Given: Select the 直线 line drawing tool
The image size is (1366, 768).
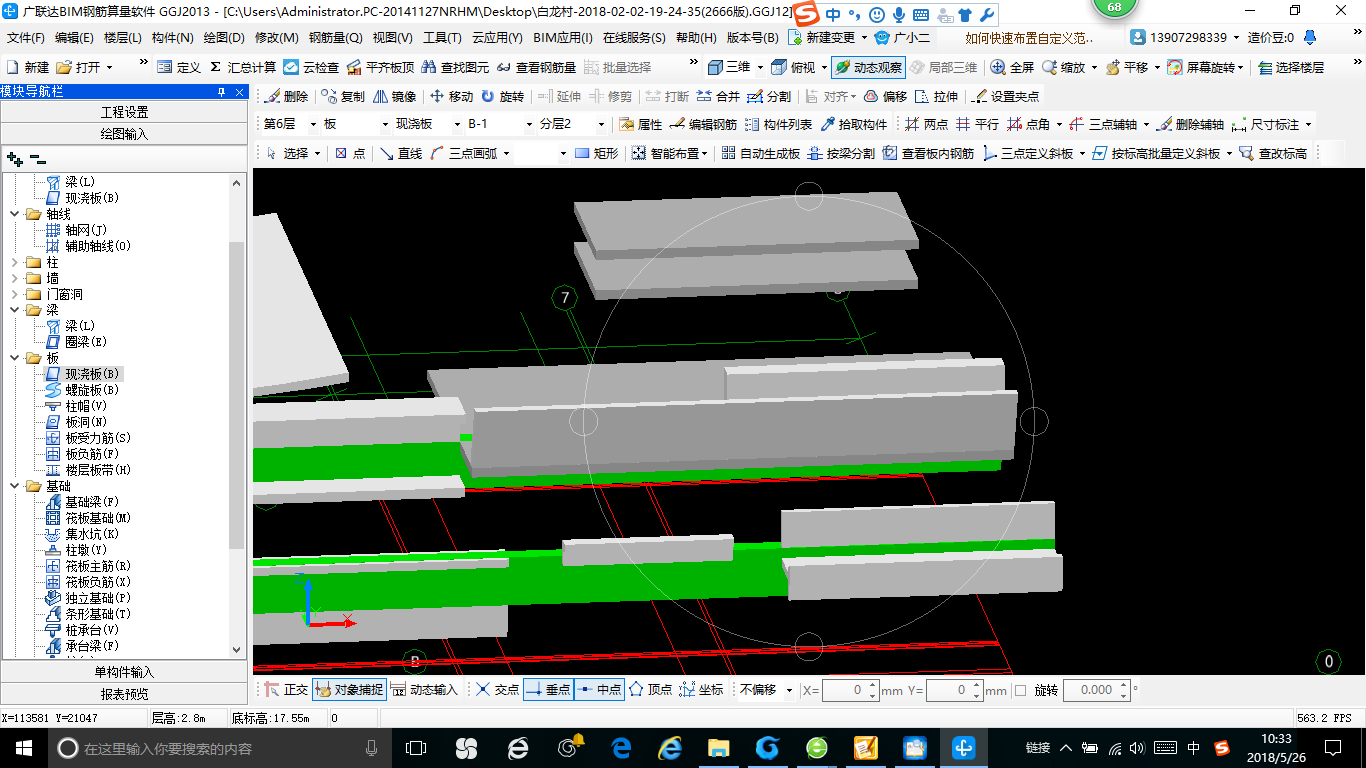Looking at the screenshot, I should tap(401, 153).
